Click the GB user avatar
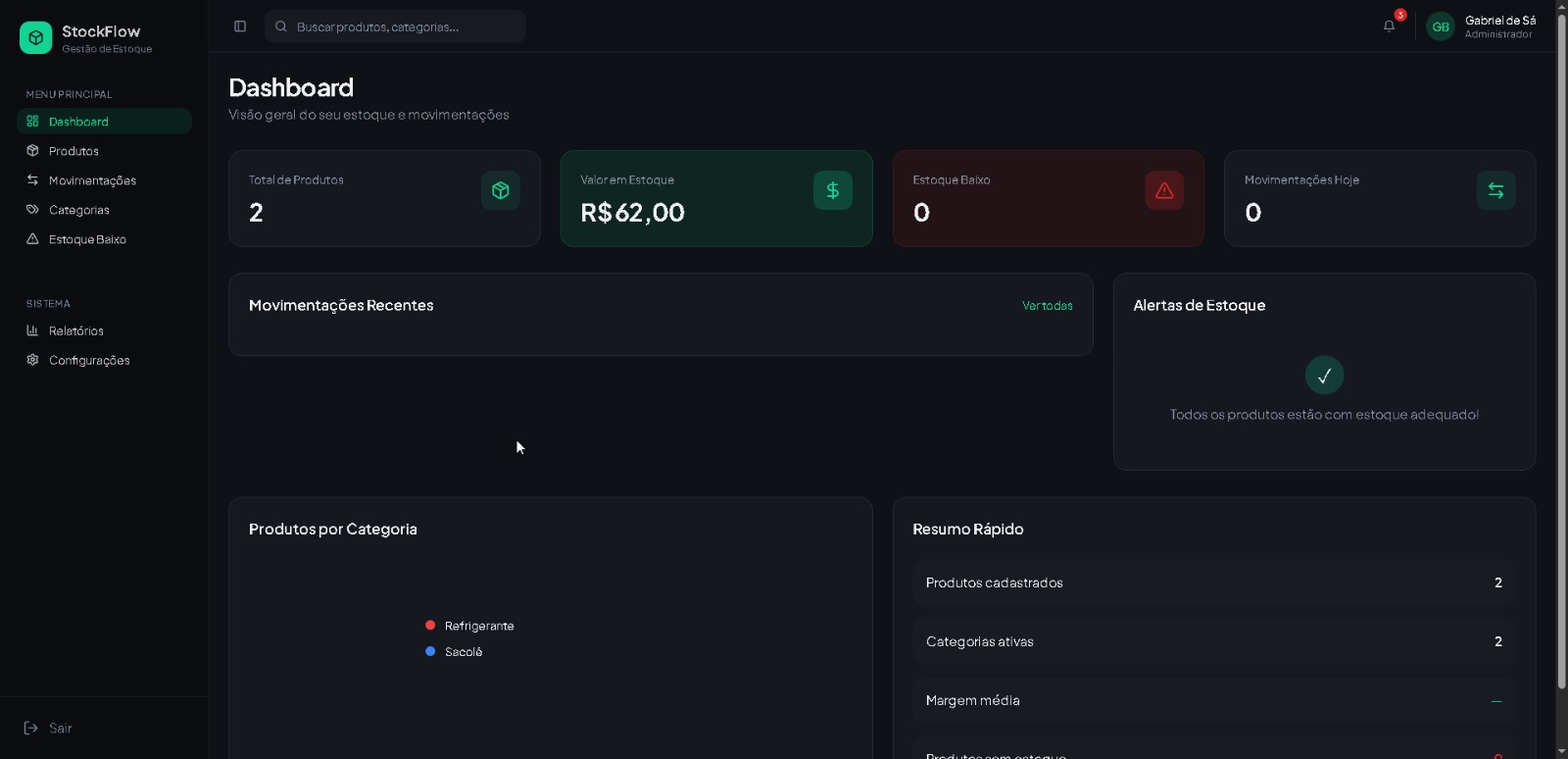This screenshot has height=759, width=1568. (1440, 26)
